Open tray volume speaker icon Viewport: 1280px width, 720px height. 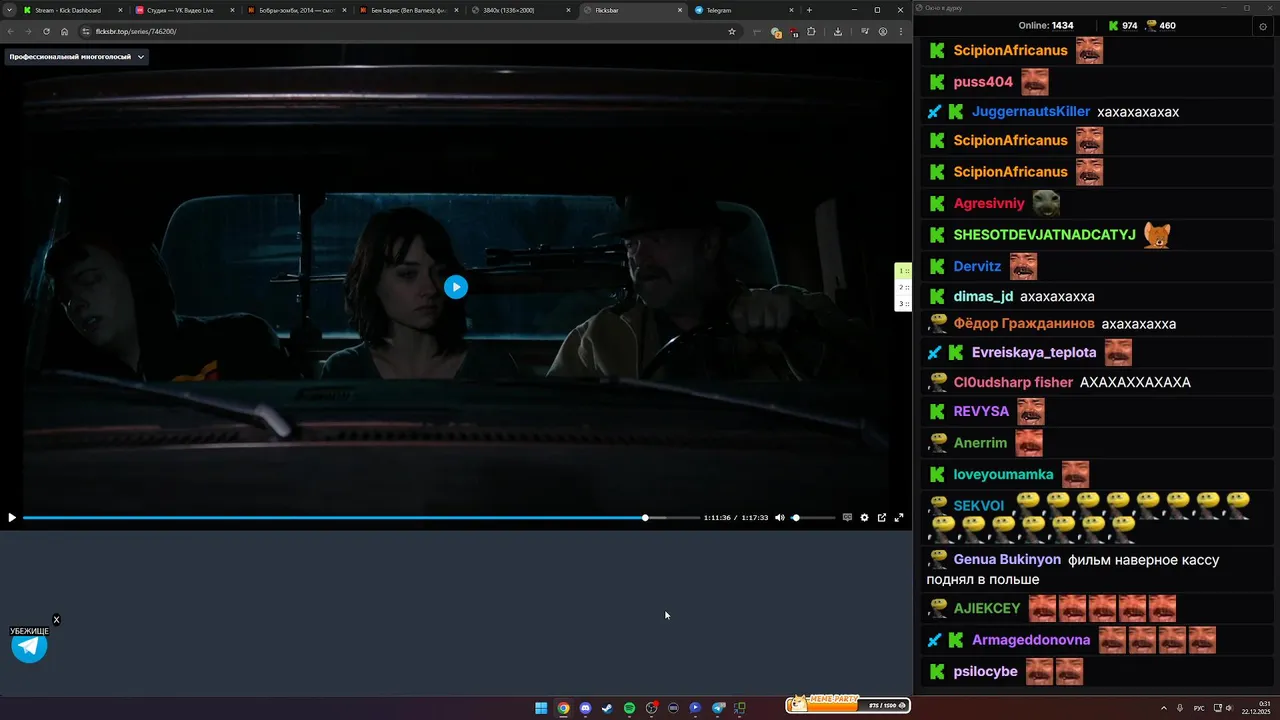click(x=1228, y=708)
